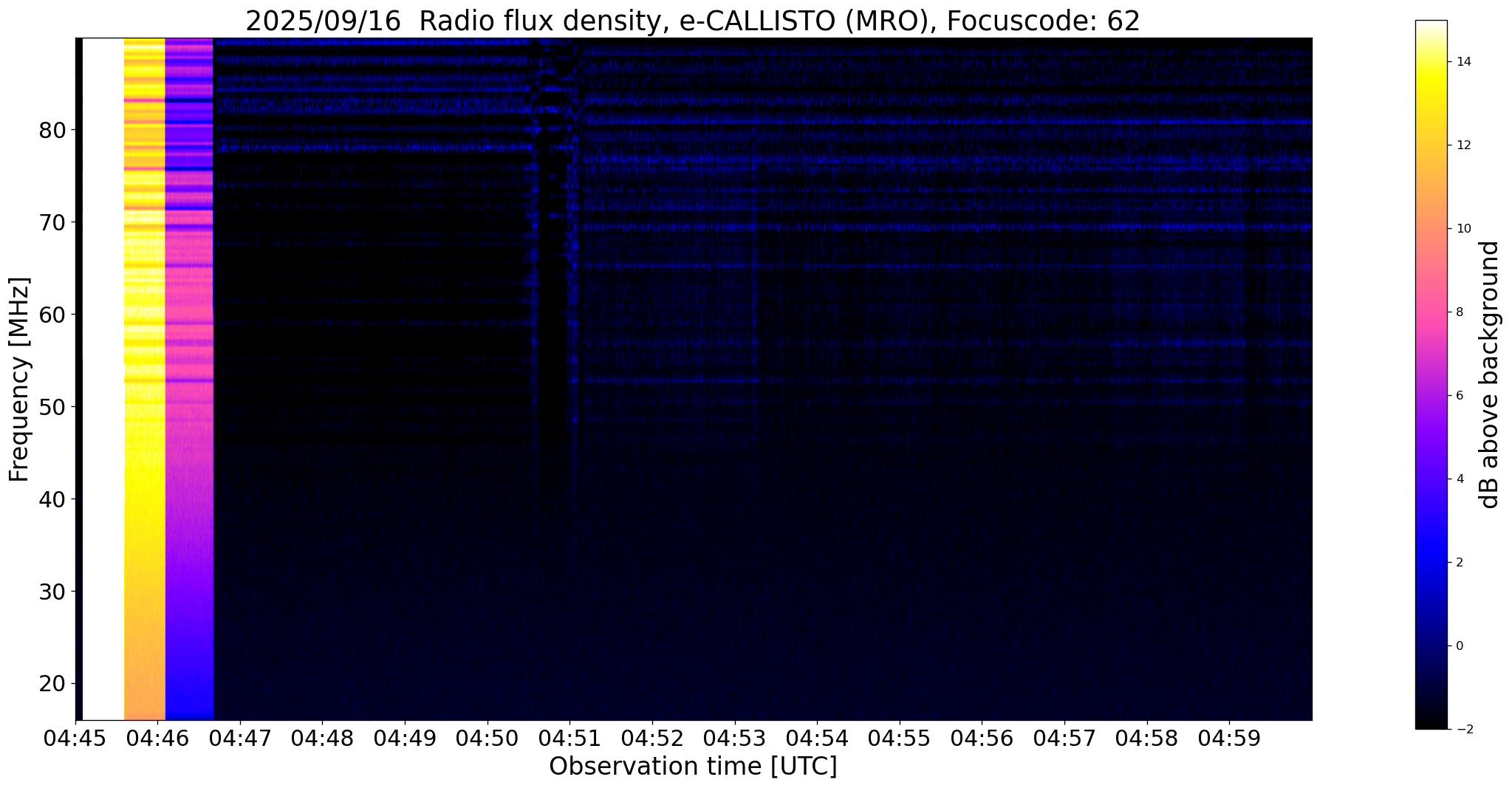Screen dimensions: 1512x788
Task: Click the plot title with Focuscode: 62
Action: pos(693,21)
